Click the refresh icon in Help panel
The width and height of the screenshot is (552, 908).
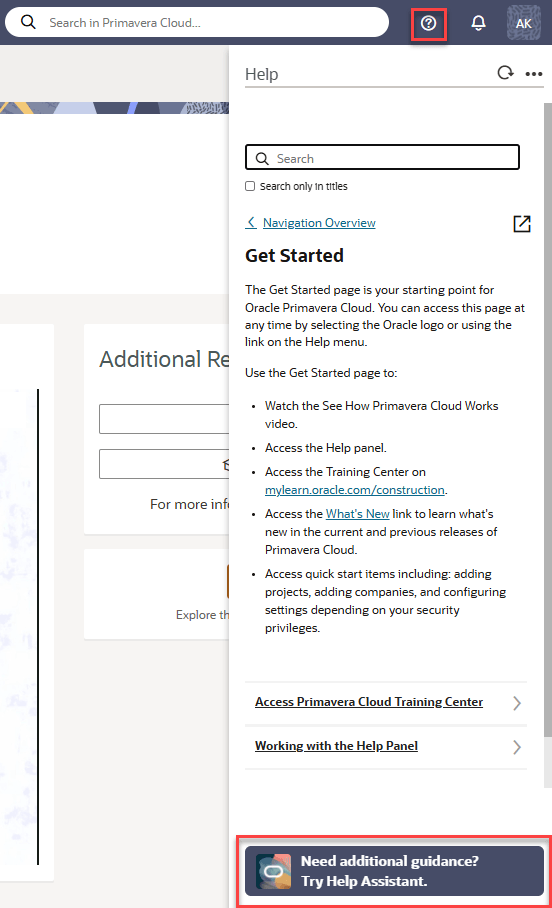click(x=505, y=73)
